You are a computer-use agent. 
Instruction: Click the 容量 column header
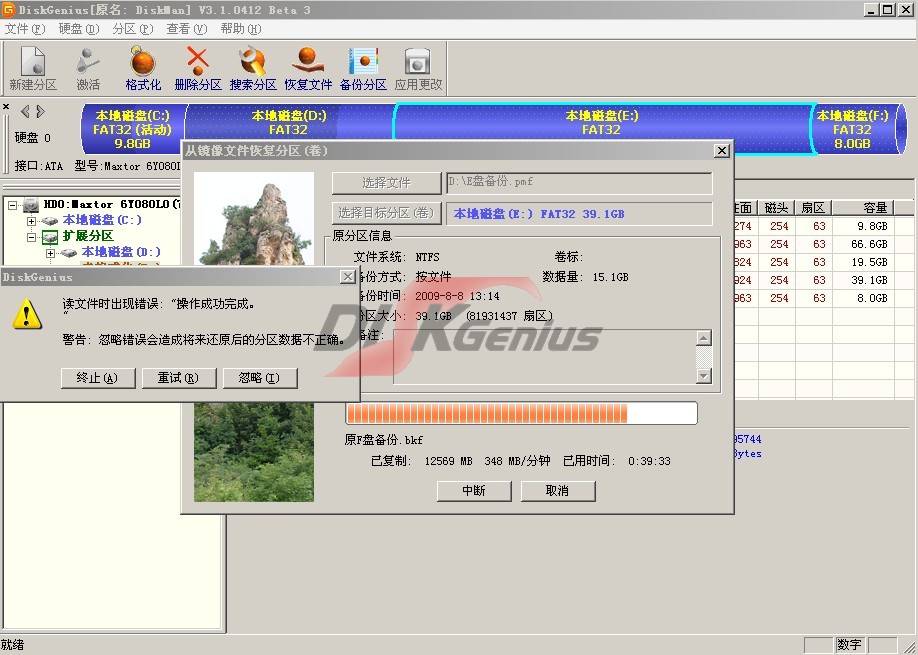pos(864,207)
